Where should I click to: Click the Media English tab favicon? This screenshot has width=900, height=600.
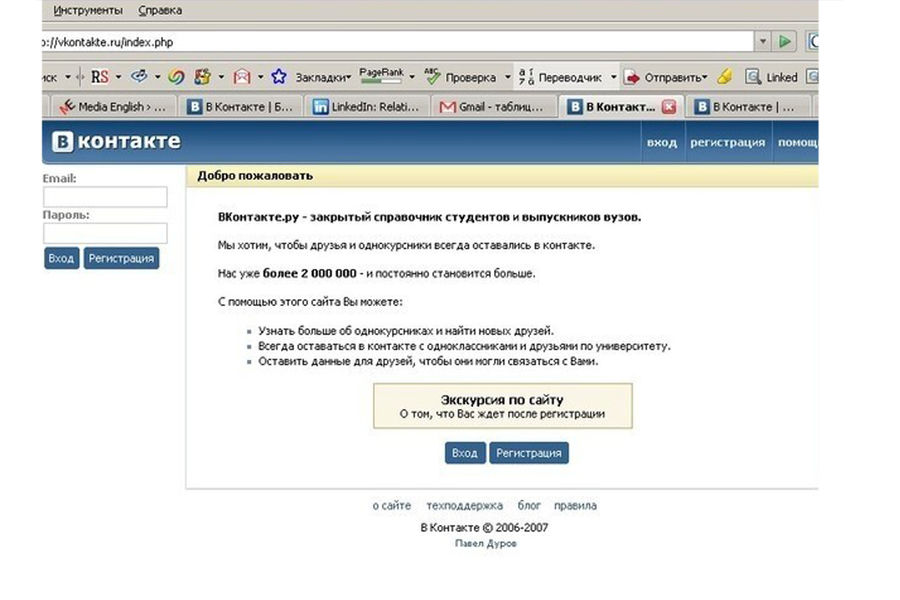click(67, 107)
